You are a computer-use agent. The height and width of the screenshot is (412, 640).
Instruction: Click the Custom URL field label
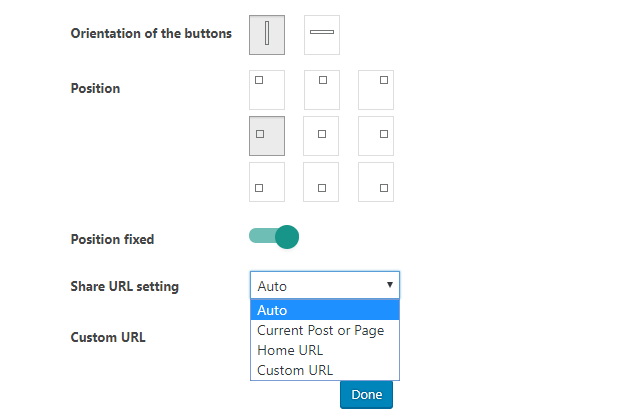(x=108, y=337)
